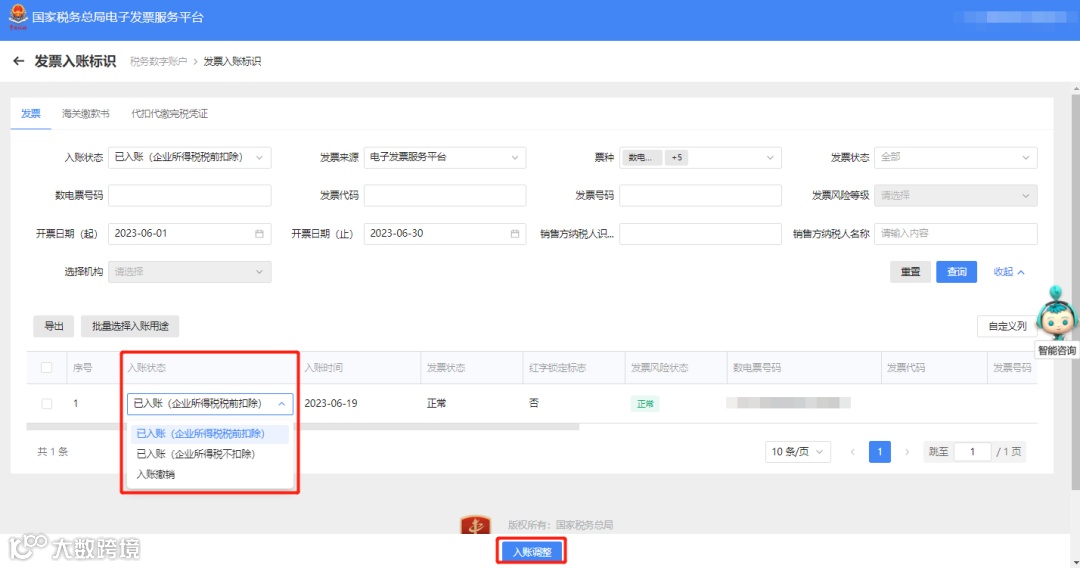The width and height of the screenshot is (1080, 568).
Task: Open calendar icon for 开票日期(起)
Action: tap(259, 234)
